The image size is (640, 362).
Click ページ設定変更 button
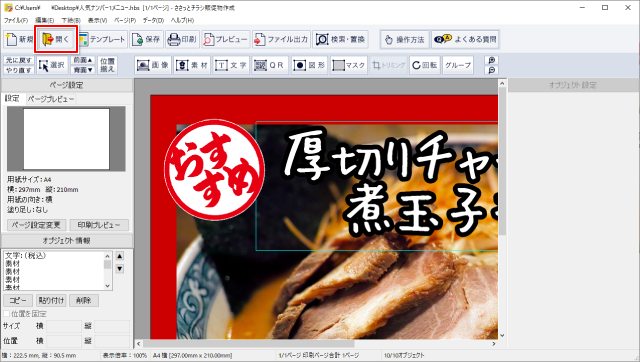click(x=37, y=225)
